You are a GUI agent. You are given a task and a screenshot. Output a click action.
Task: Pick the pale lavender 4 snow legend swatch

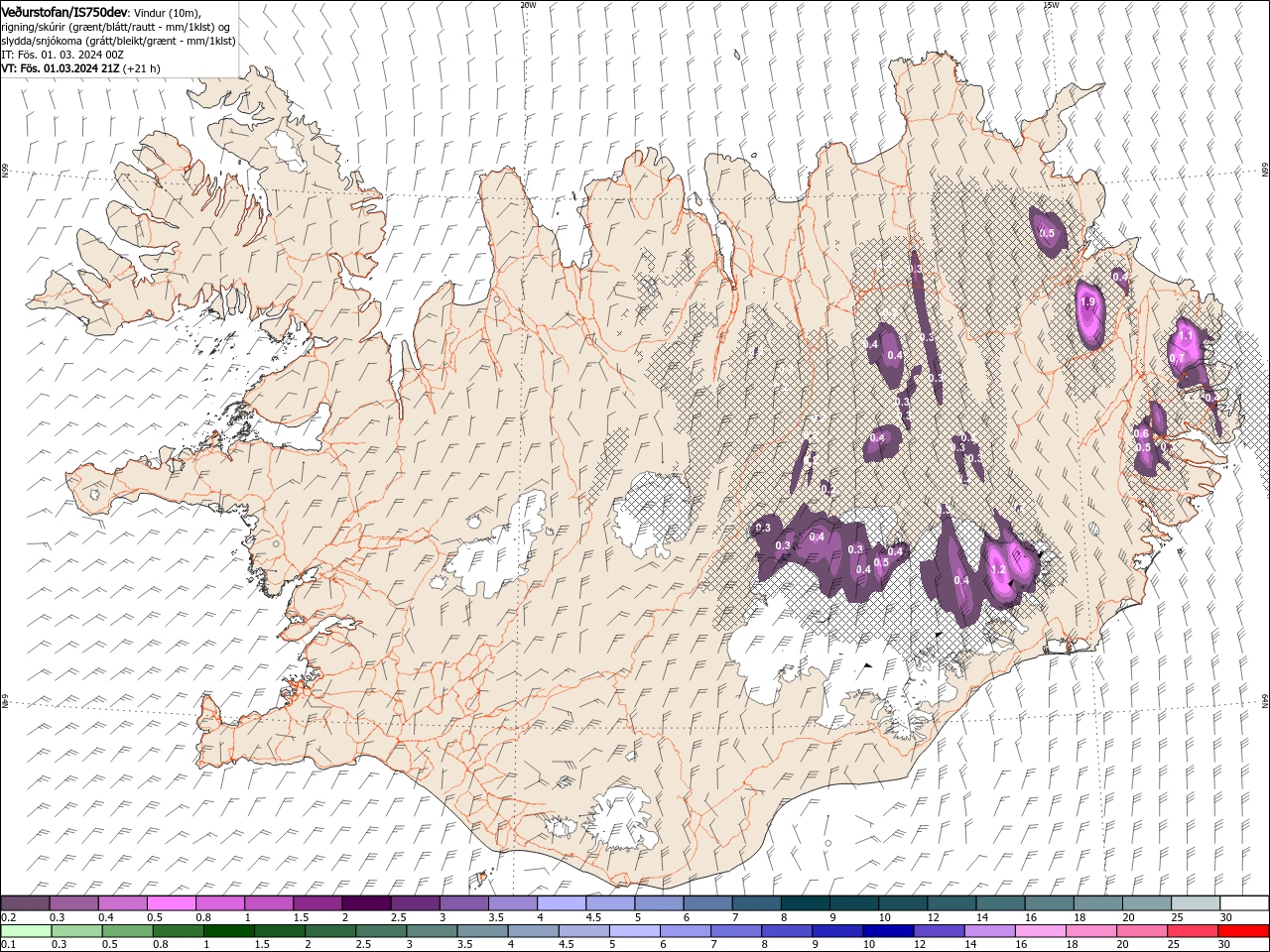(x=561, y=902)
